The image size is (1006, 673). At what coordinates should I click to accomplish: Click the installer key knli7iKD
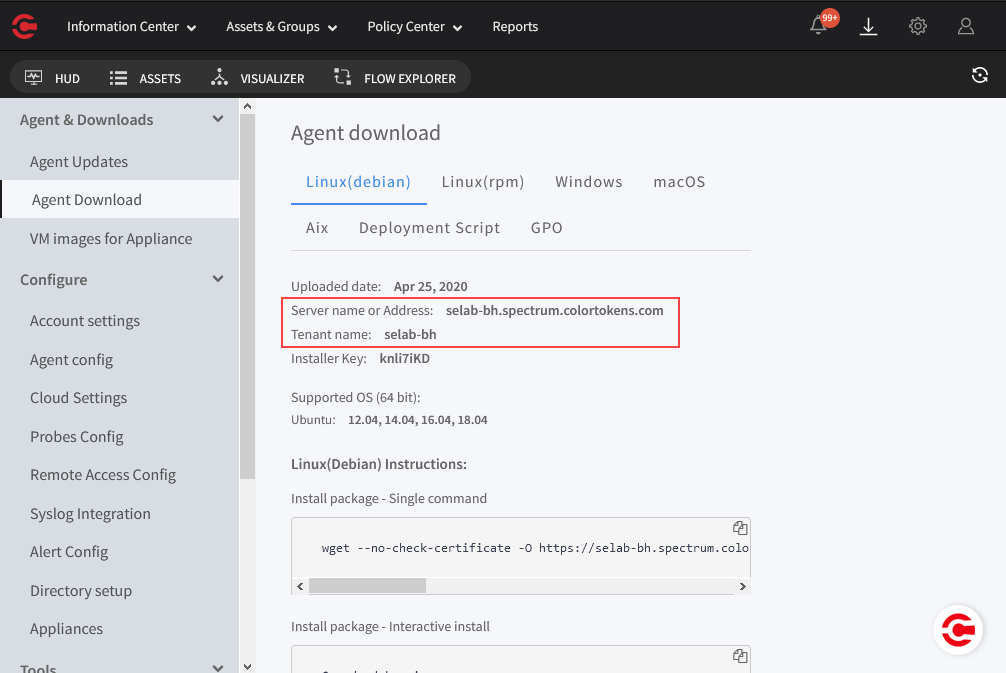click(x=405, y=359)
